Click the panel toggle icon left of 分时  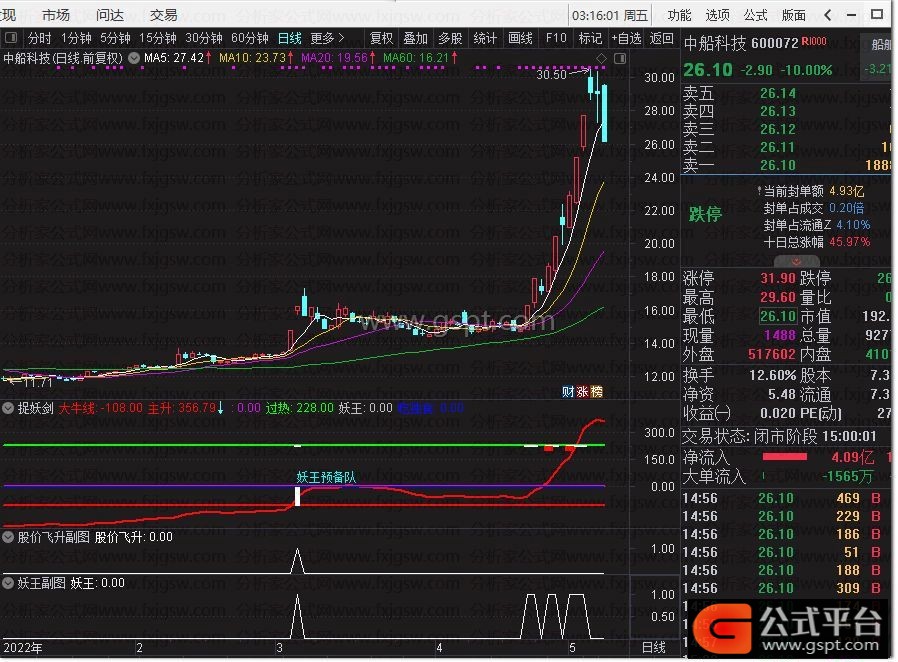click(10, 38)
